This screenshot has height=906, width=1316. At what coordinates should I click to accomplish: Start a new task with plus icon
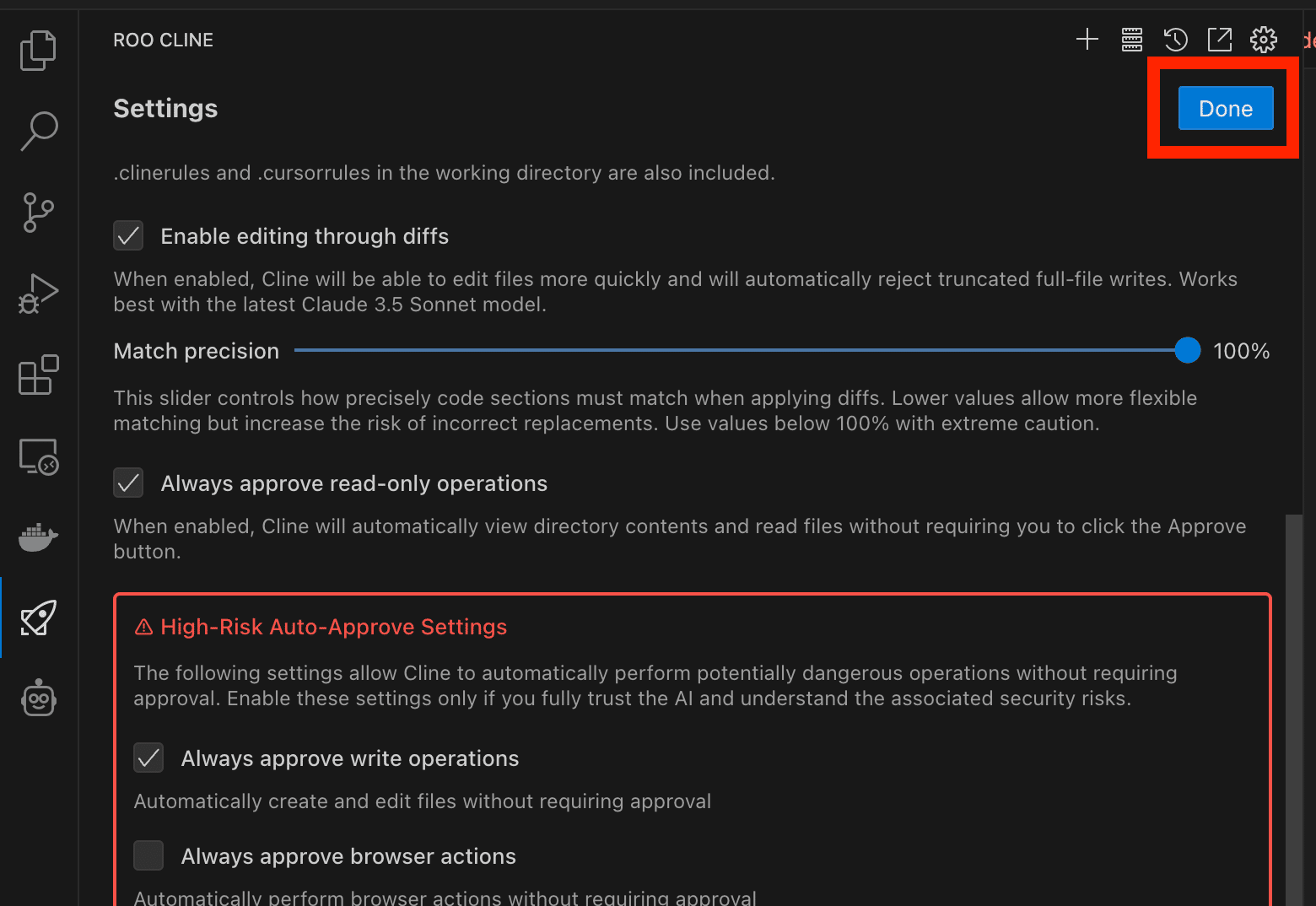point(1087,40)
